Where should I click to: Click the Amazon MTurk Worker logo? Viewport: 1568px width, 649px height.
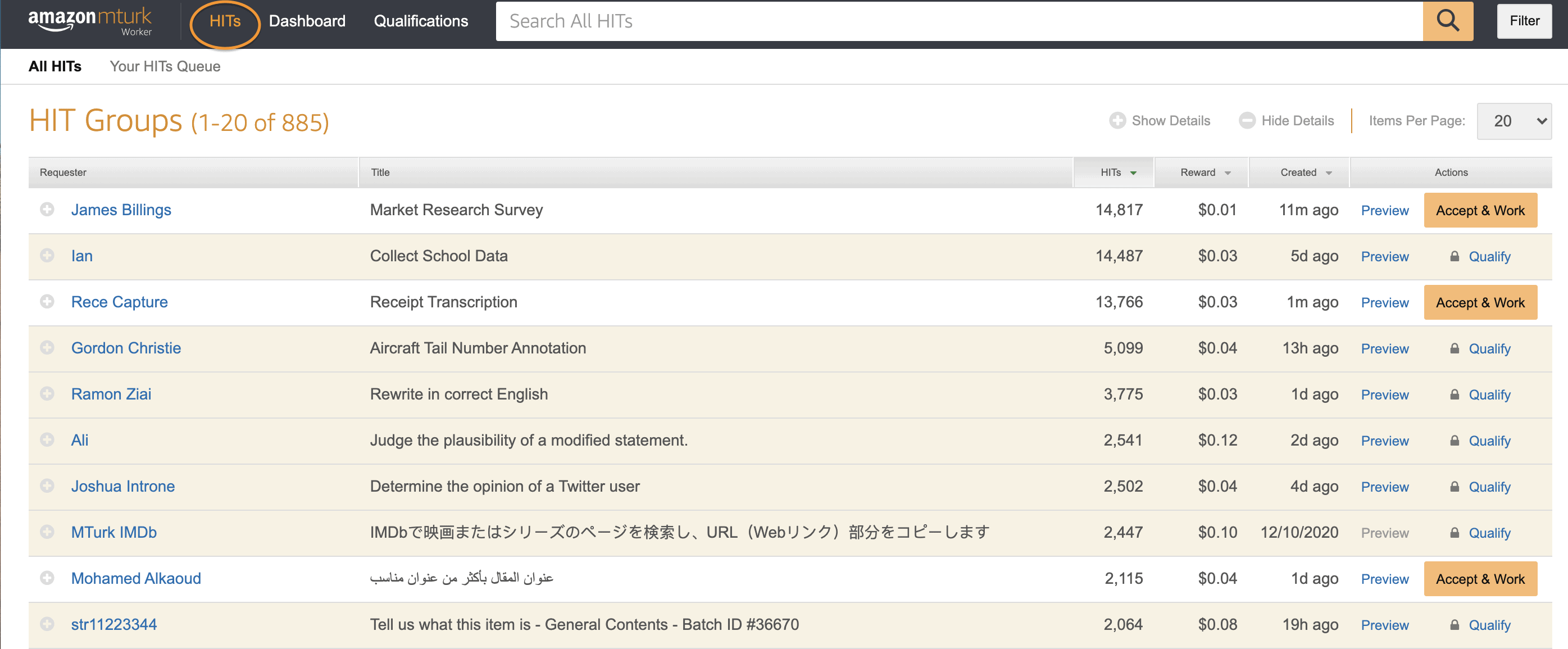pyautogui.click(x=90, y=21)
